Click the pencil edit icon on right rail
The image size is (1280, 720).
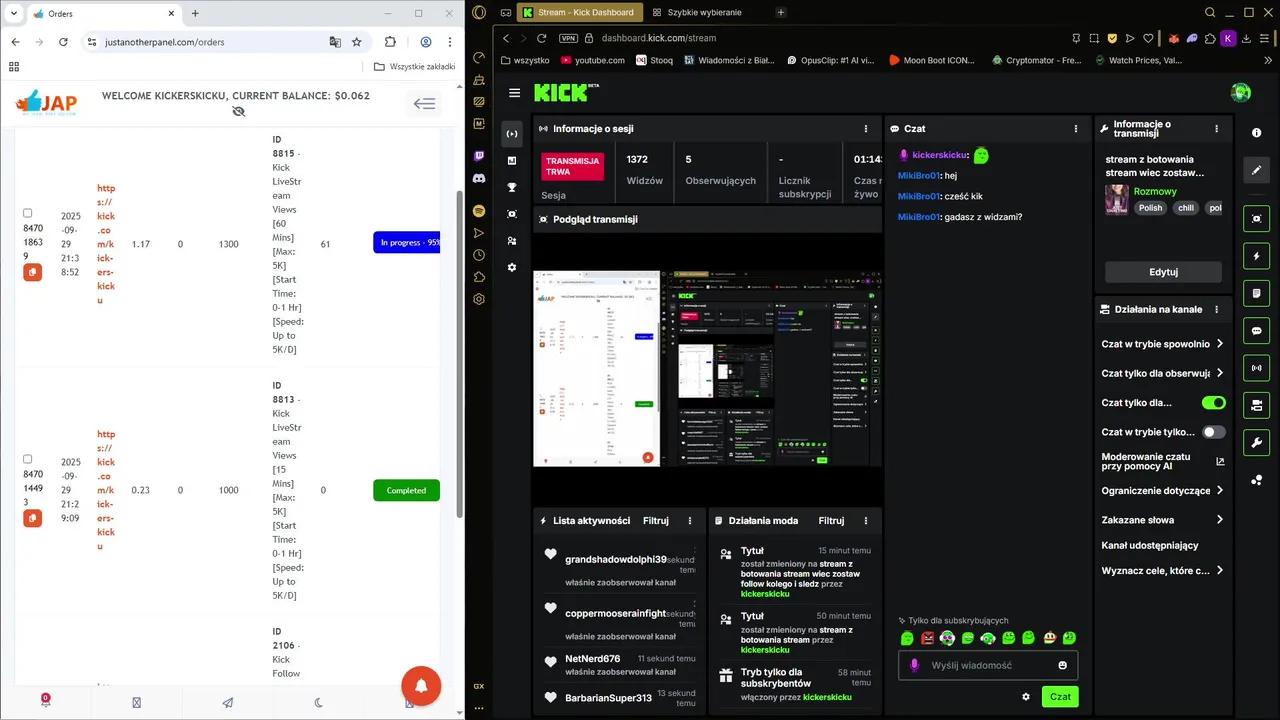click(1256, 170)
